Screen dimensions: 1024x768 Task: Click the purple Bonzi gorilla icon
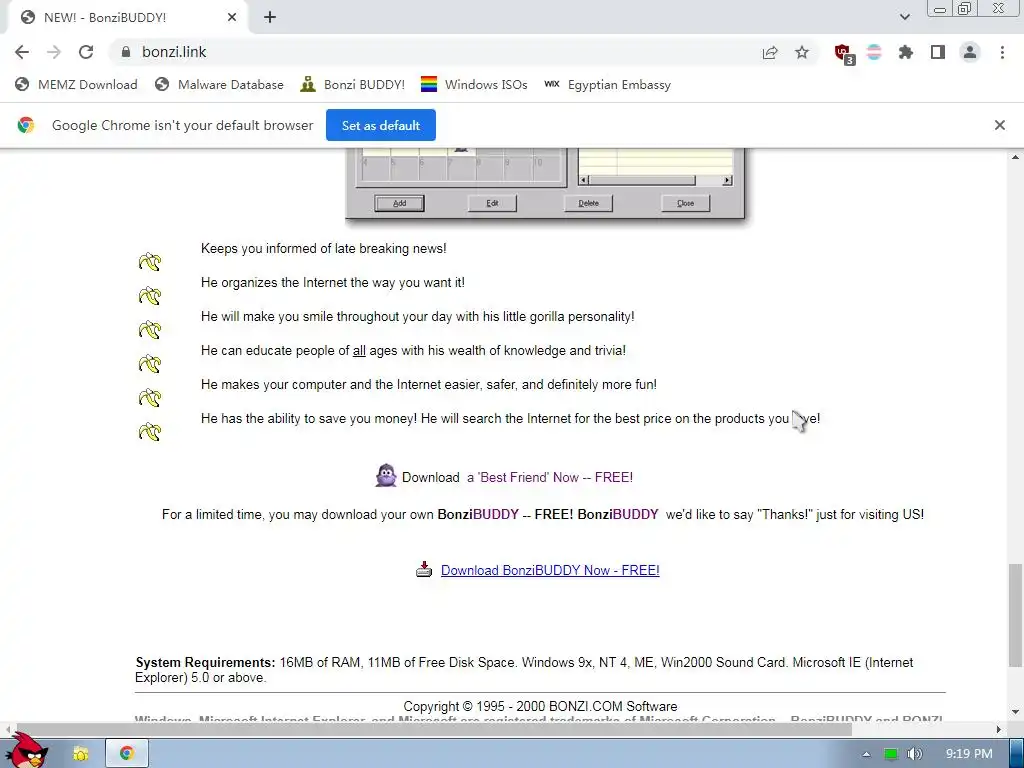pos(386,475)
